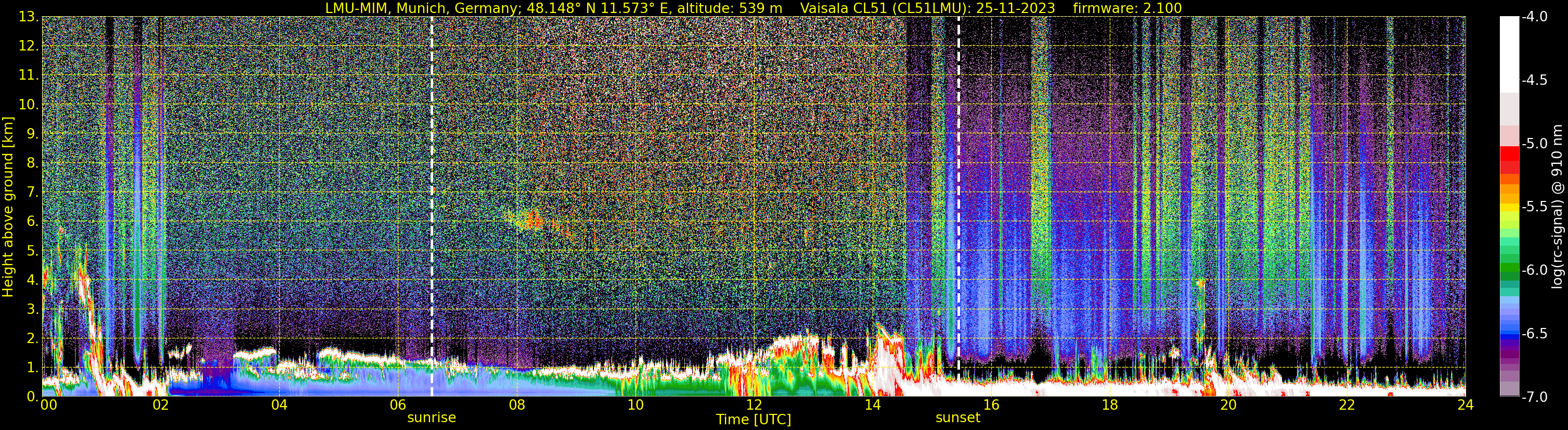Screen dimensions: 1568x430
Task: Click the time axis tick '06'
Action: coord(397,405)
